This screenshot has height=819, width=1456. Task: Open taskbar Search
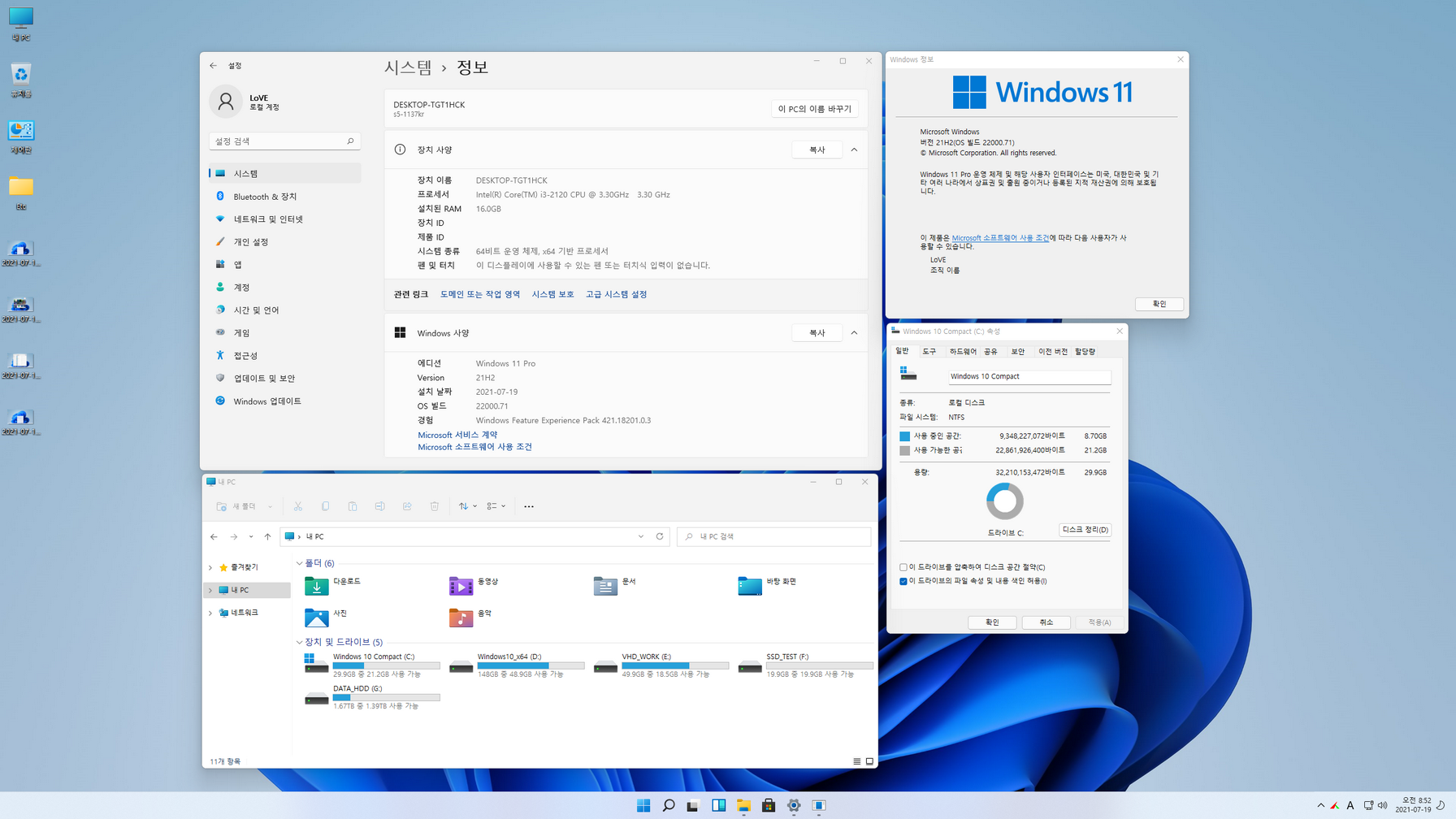click(669, 805)
